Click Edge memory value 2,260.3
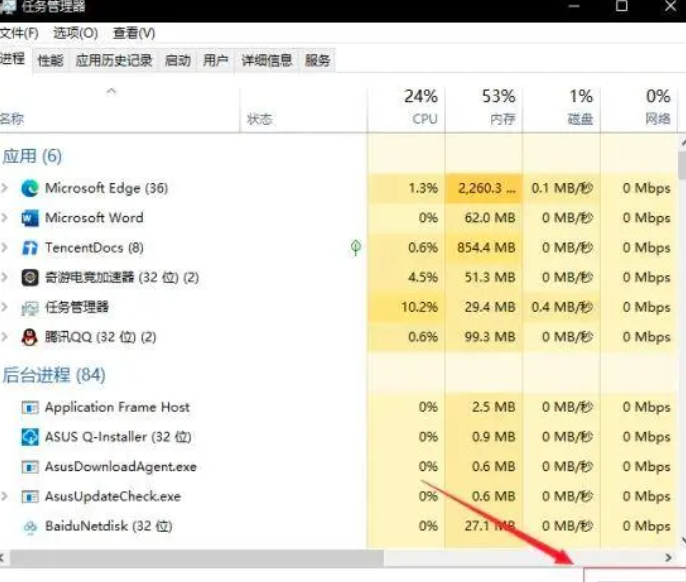 (x=484, y=188)
